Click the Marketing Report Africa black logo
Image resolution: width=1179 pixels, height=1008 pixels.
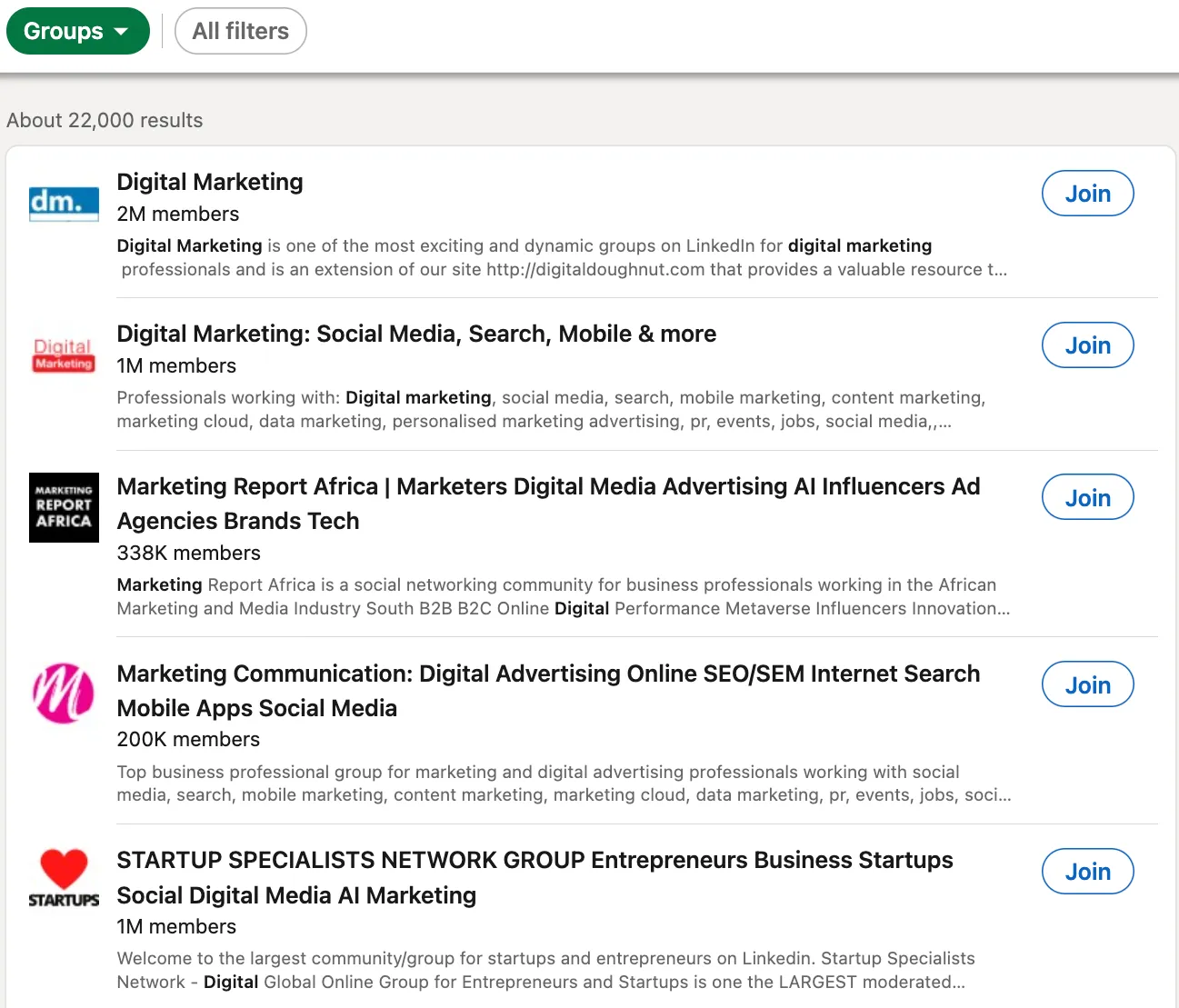pos(63,507)
